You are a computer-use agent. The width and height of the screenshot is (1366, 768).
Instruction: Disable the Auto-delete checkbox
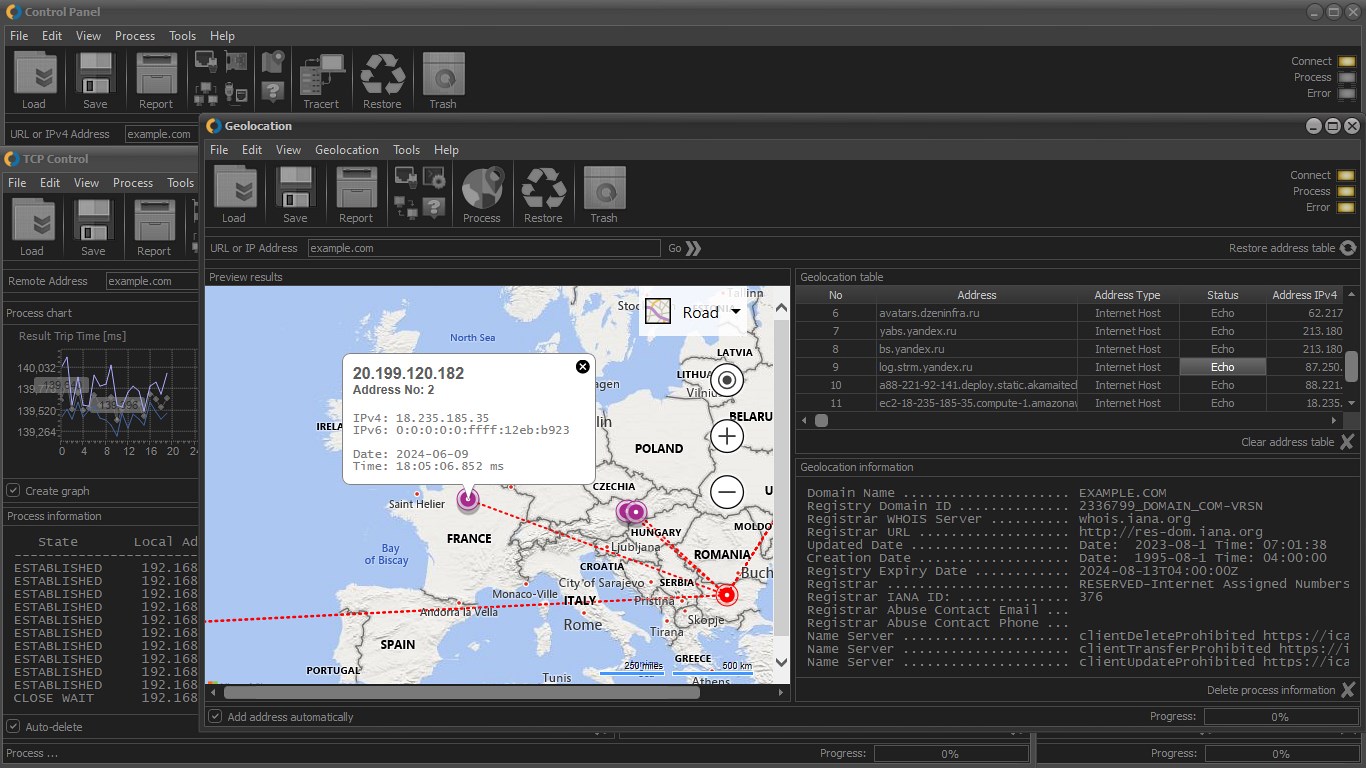click(x=13, y=727)
